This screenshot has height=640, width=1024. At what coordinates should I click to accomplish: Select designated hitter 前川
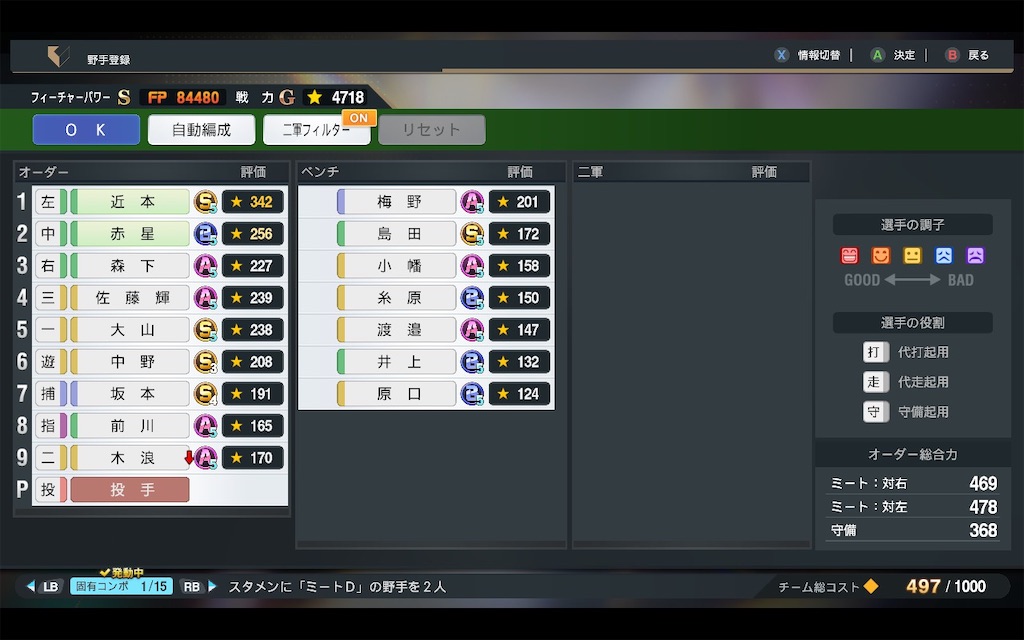point(130,426)
